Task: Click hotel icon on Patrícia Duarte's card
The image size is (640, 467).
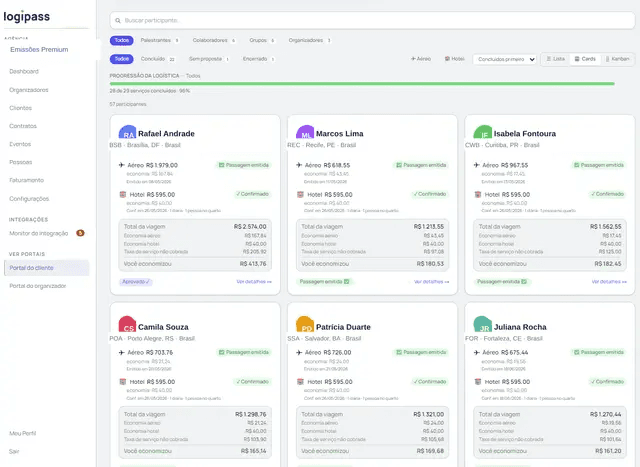Action: coord(300,382)
